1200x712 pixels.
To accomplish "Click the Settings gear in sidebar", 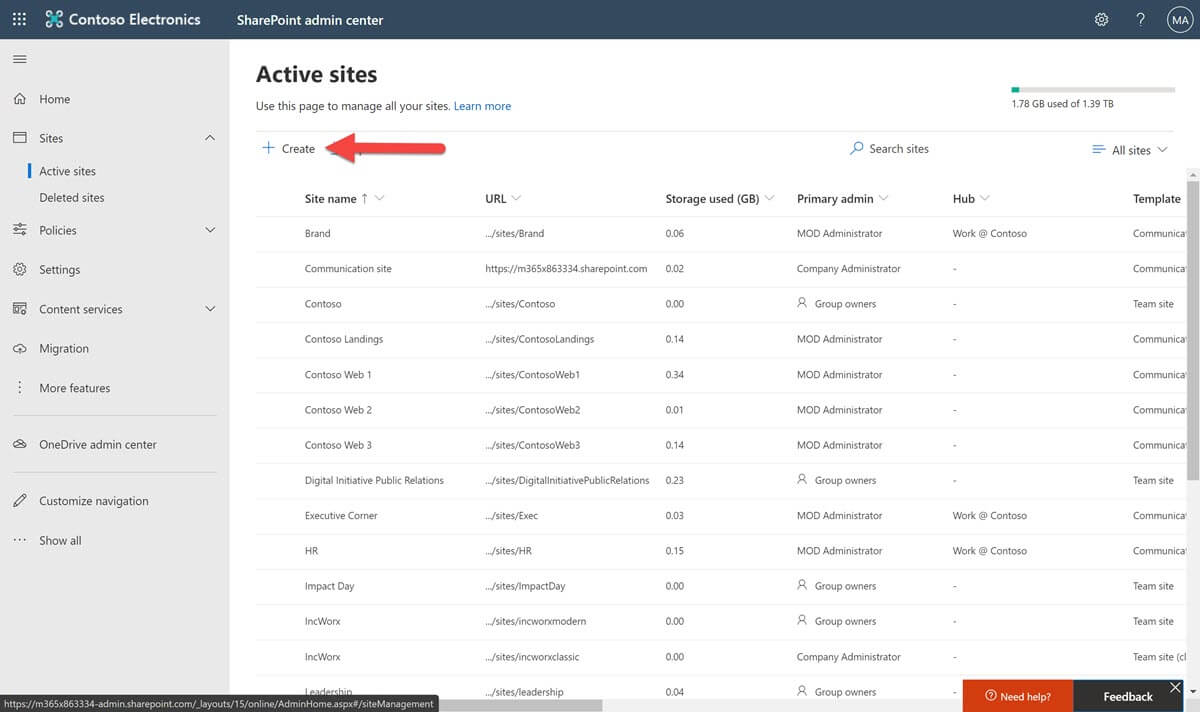I will click(19, 269).
